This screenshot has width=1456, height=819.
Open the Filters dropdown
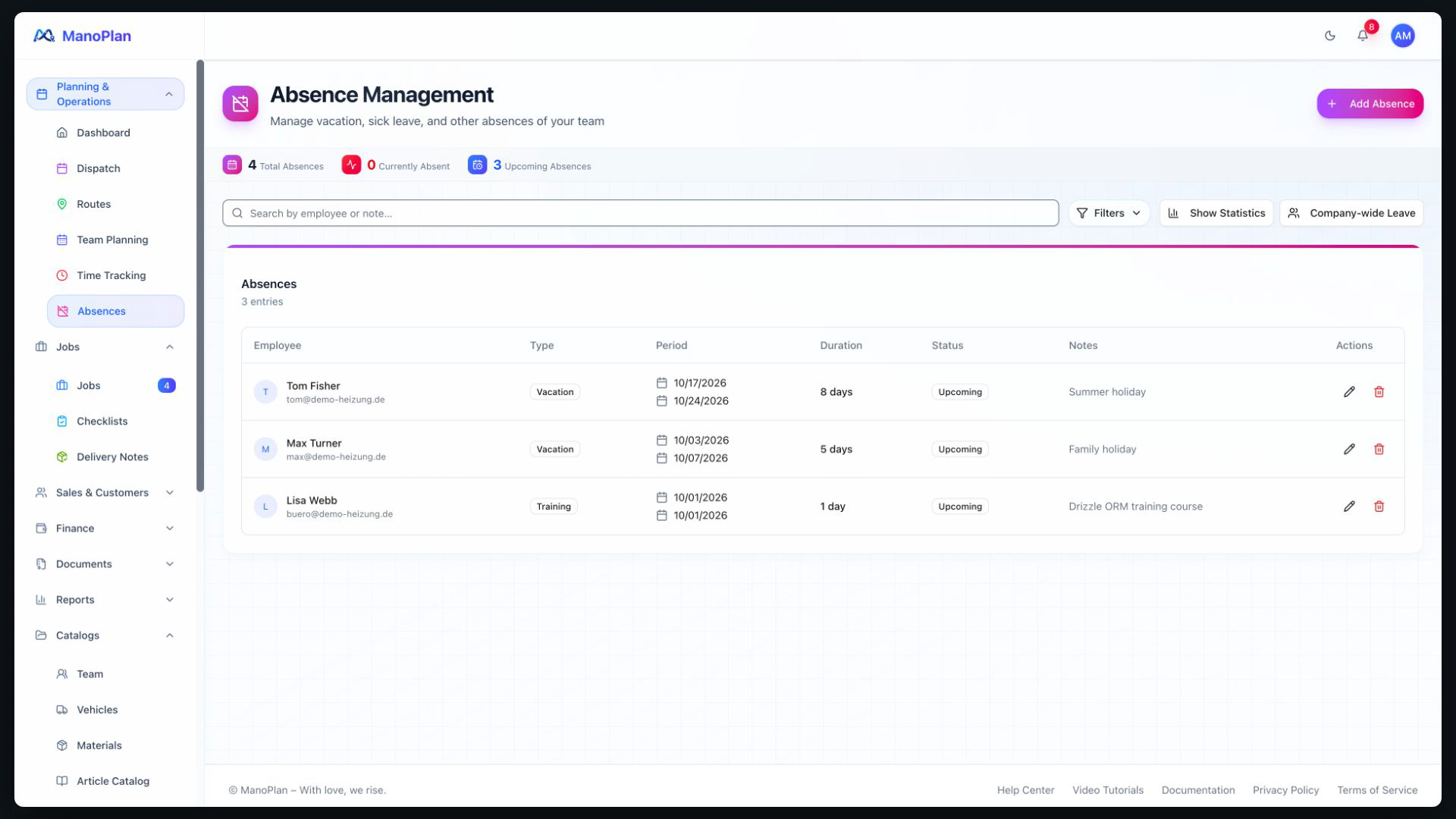click(1109, 213)
